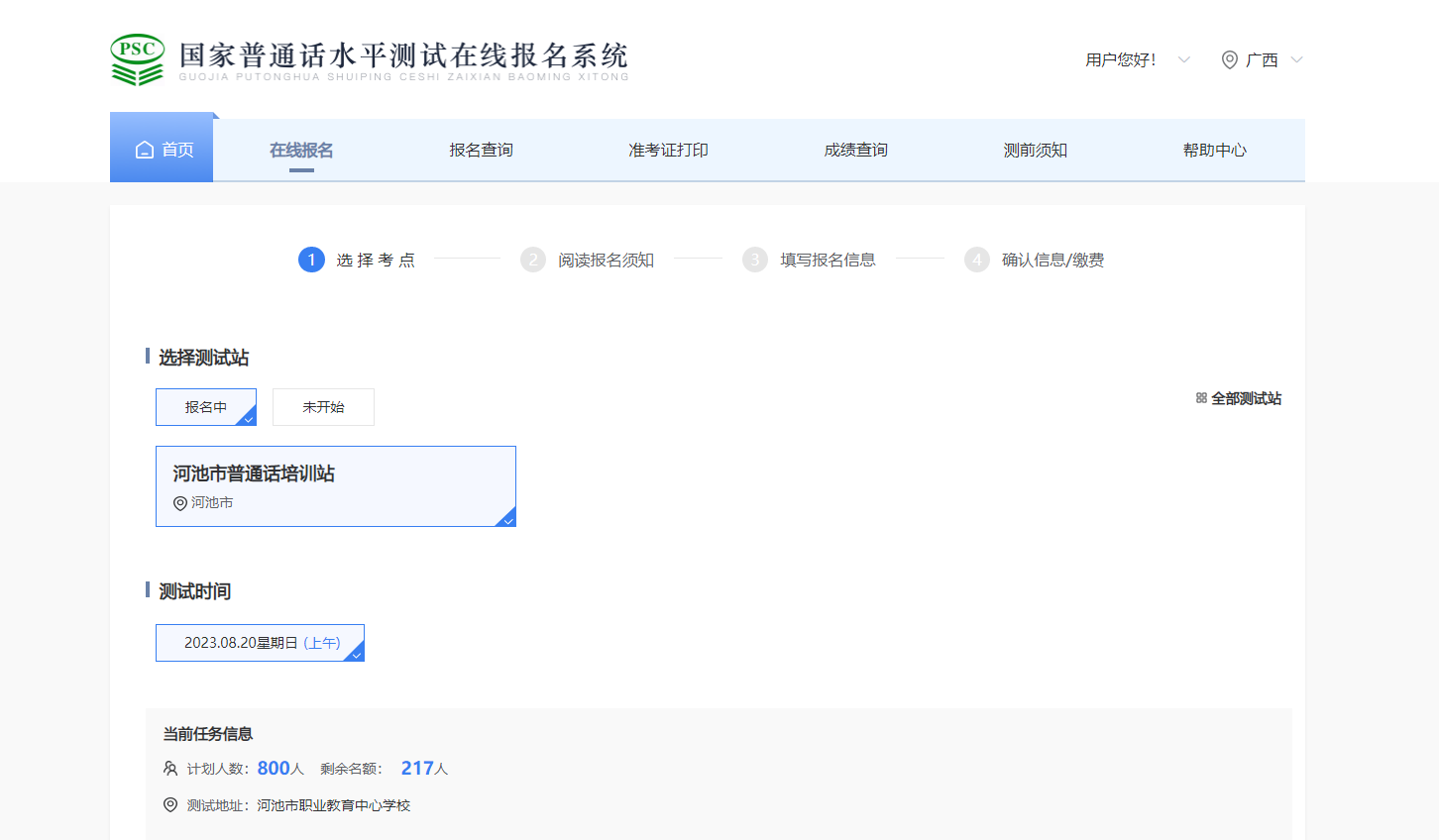Open the 广西 region dropdown arrow
The height and width of the screenshot is (840, 1439).
click(1296, 59)
